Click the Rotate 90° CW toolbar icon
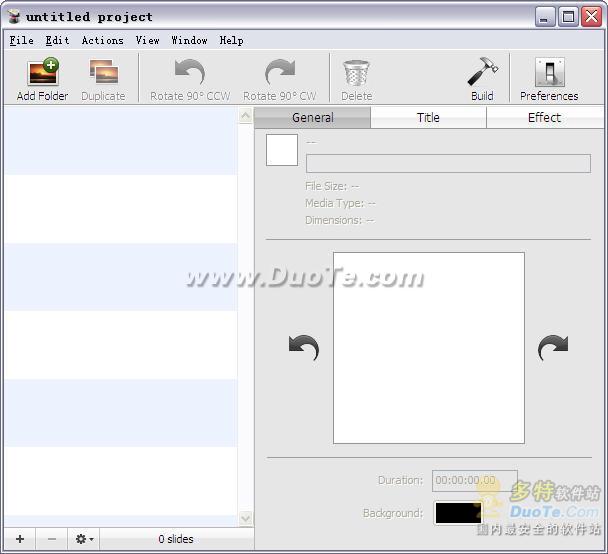 (x=280, y=72)
